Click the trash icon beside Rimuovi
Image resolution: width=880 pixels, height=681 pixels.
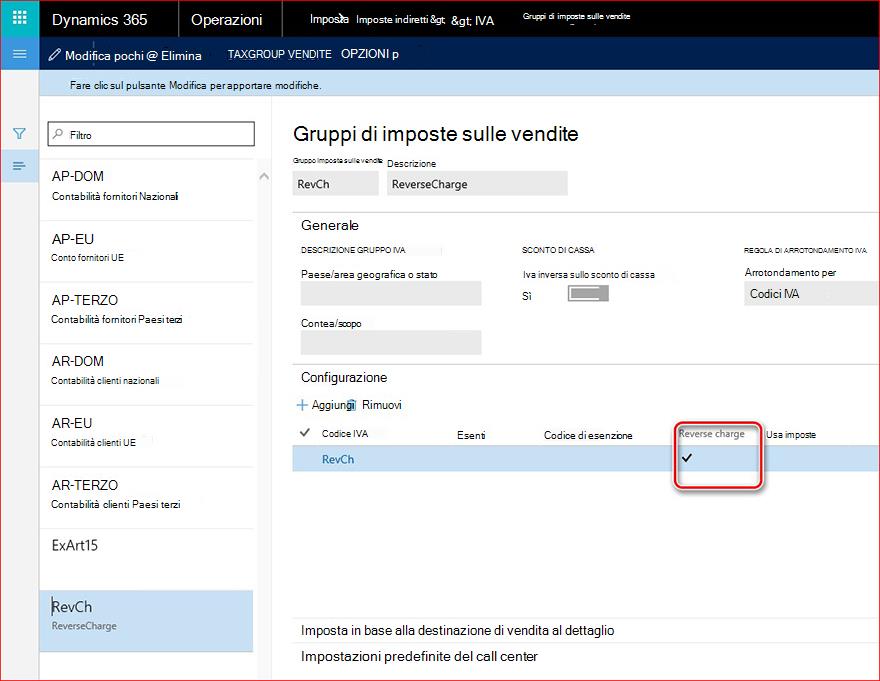click(x=353, y=405)
